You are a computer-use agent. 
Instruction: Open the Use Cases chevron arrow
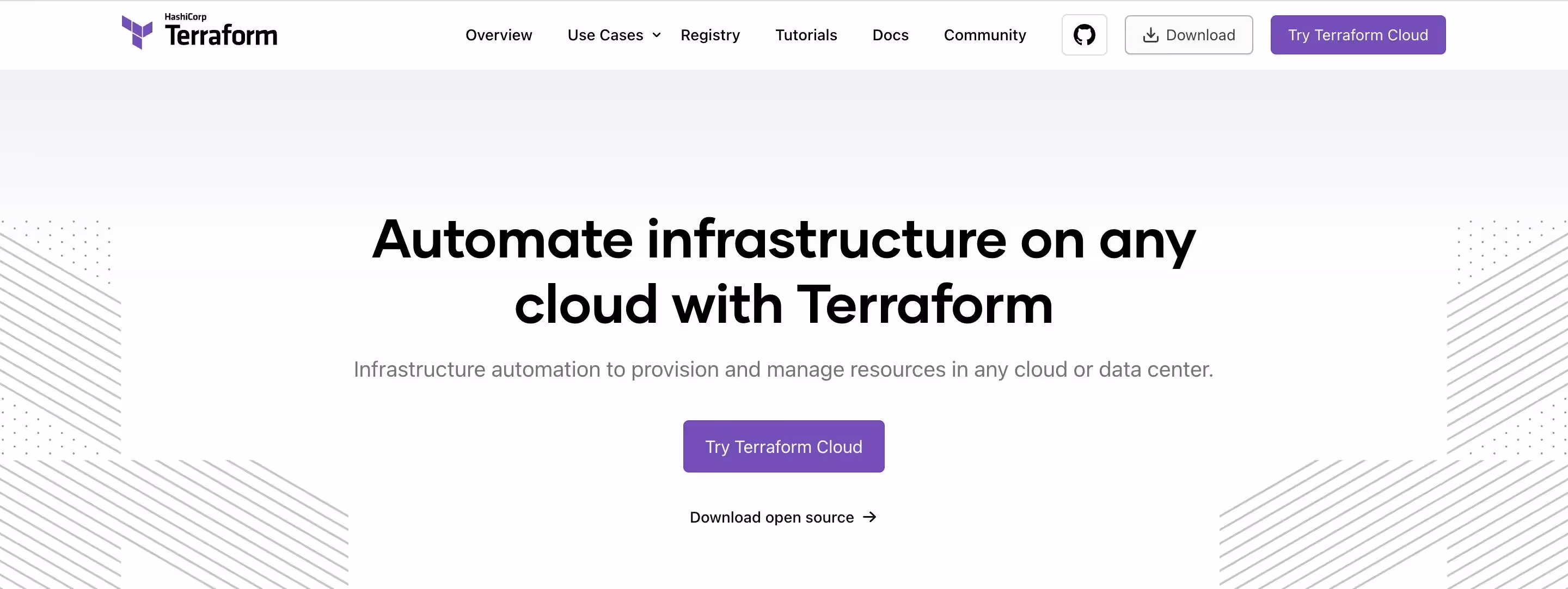(656, 35)
